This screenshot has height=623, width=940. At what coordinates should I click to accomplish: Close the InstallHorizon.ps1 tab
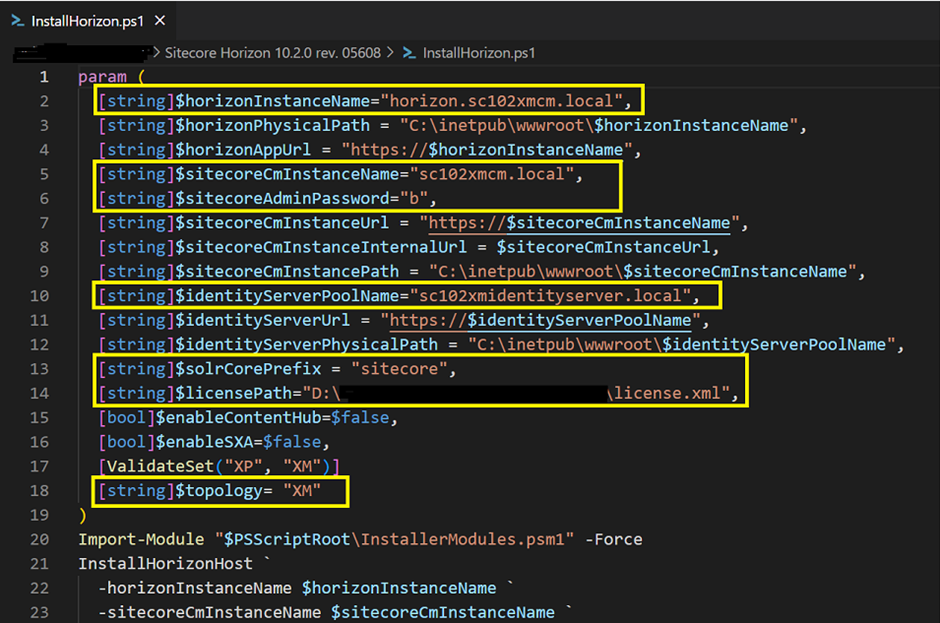pos(159,20)
